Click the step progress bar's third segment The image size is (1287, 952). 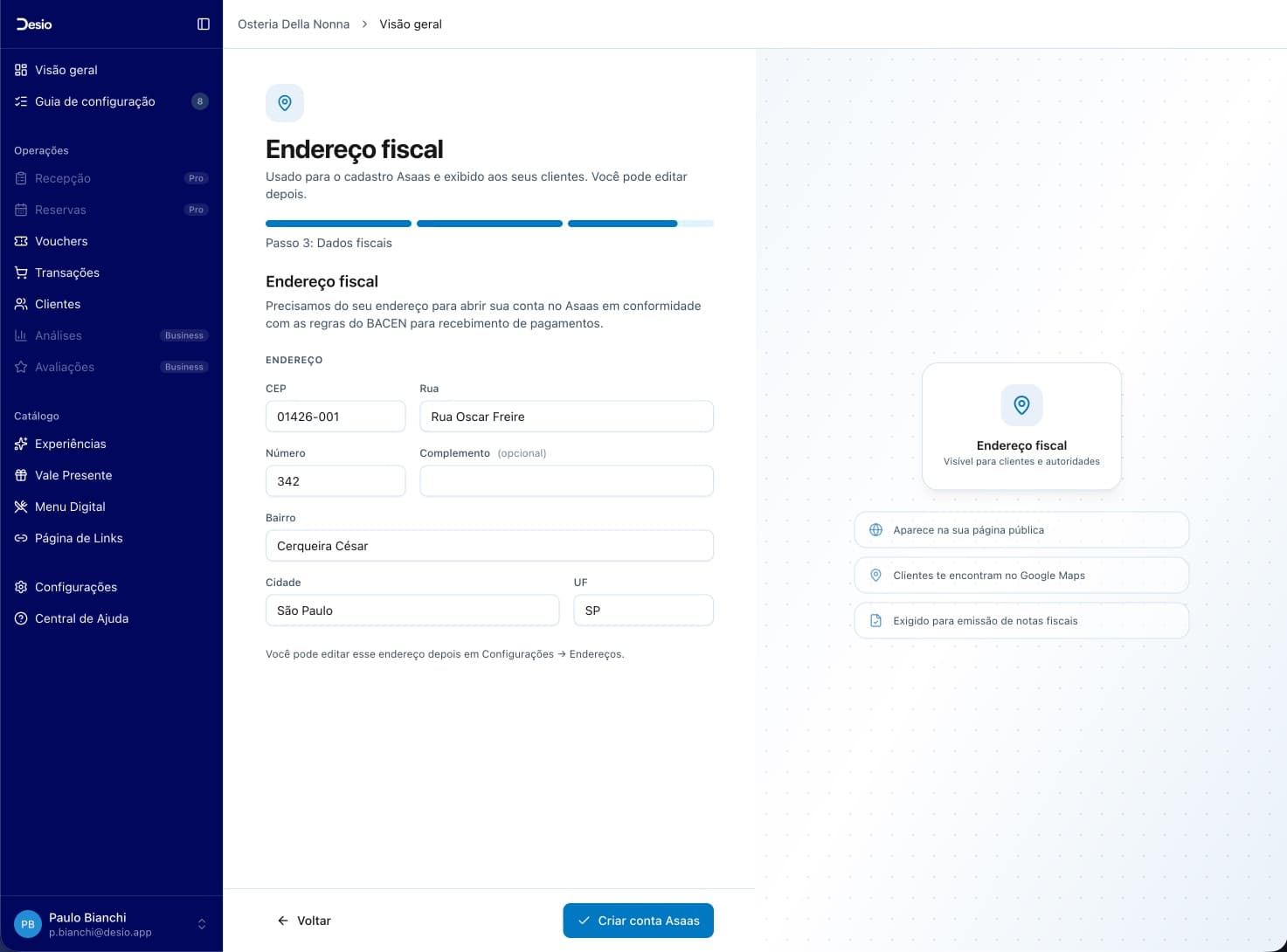622,224
